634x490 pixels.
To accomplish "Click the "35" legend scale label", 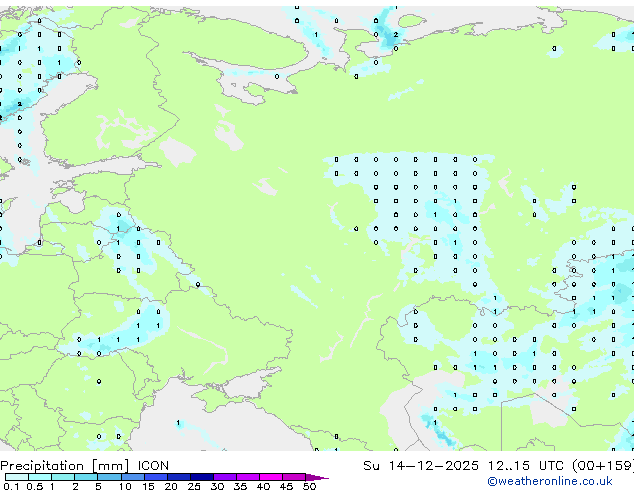I will pyautogui.click(x=240, y=486).
